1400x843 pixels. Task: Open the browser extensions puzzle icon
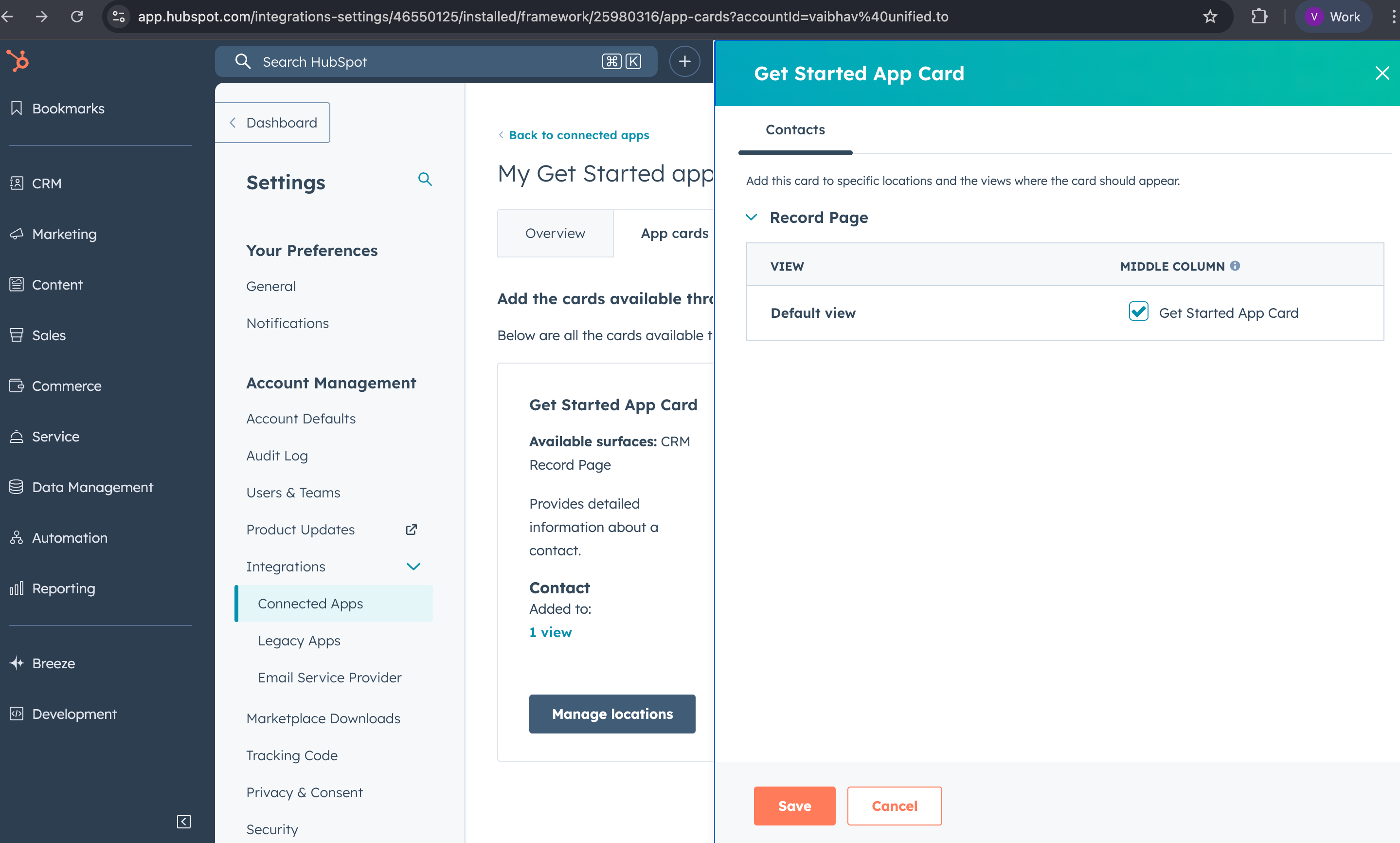[1259, 17]
